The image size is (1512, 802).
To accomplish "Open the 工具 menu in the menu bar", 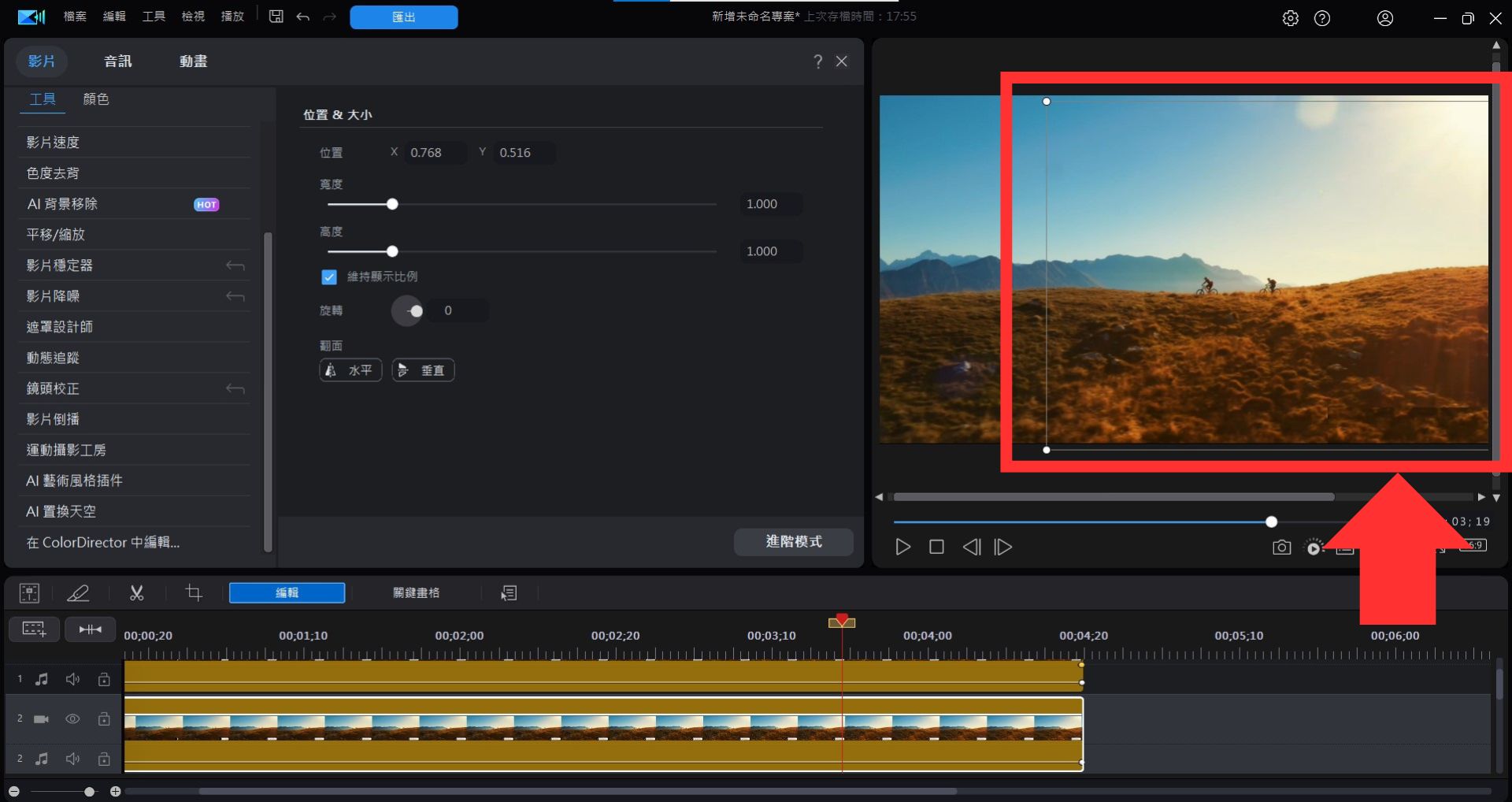I will coord(154,17).
